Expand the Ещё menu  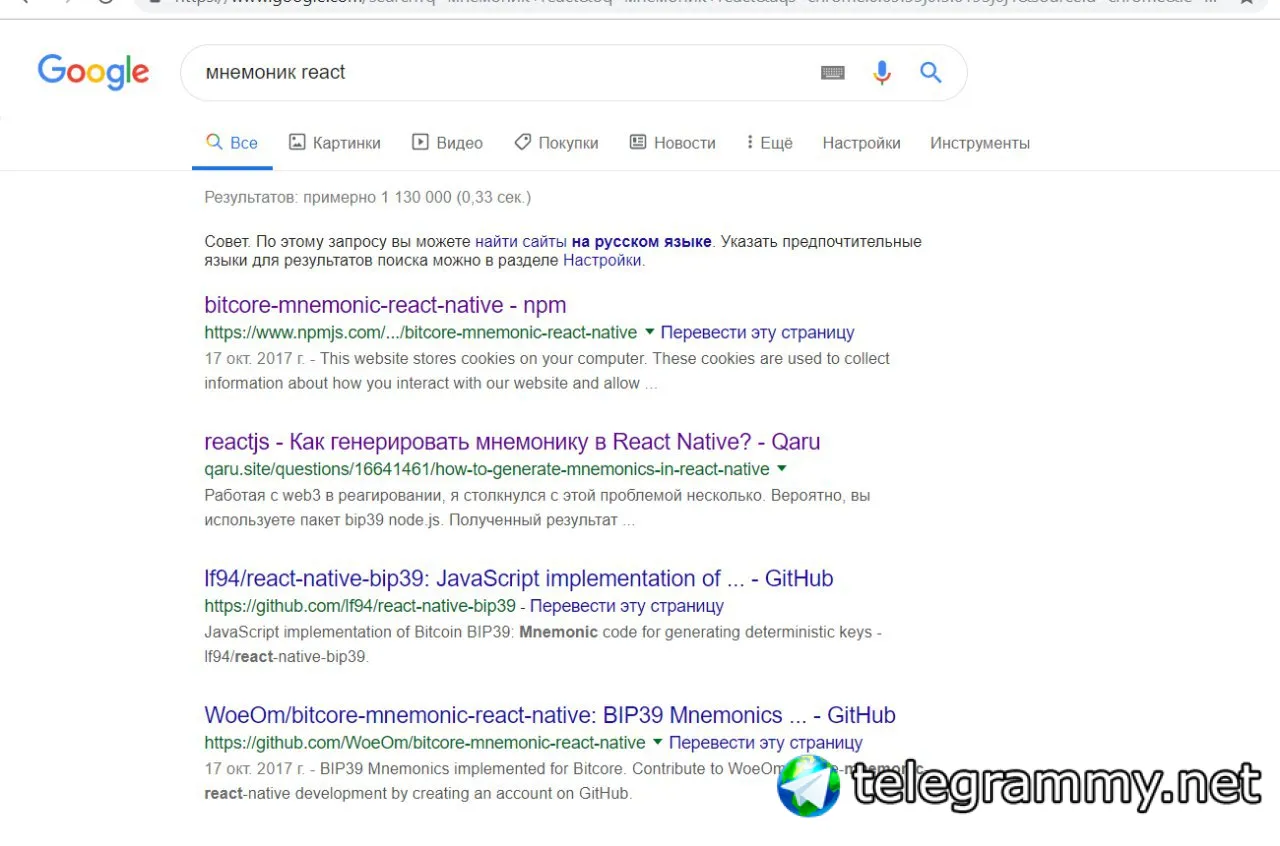tap(769, 143)
